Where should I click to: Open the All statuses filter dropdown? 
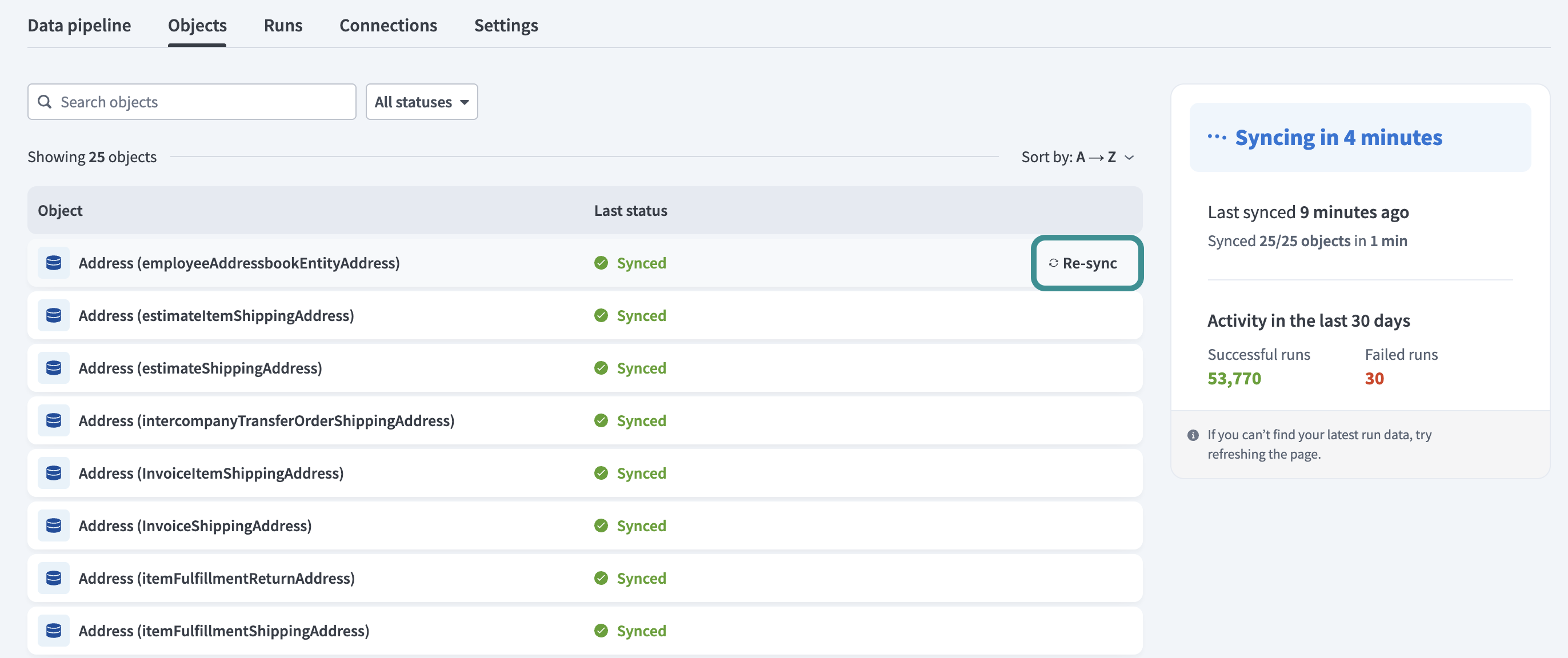(421, 102)
